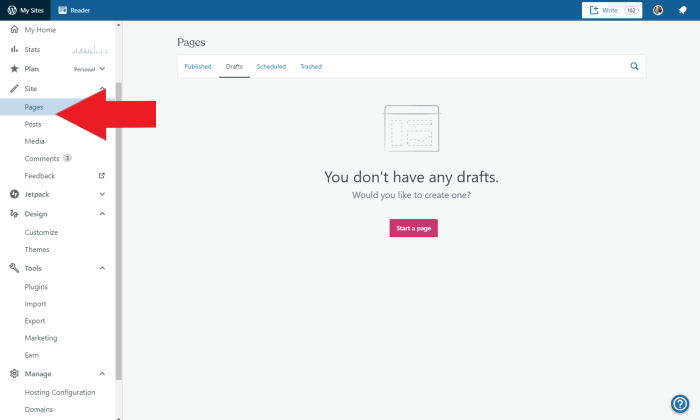The height and width of the screenshot is (420, 700).
Task: Open Customize under Design
Action: [x=41, y=233]
